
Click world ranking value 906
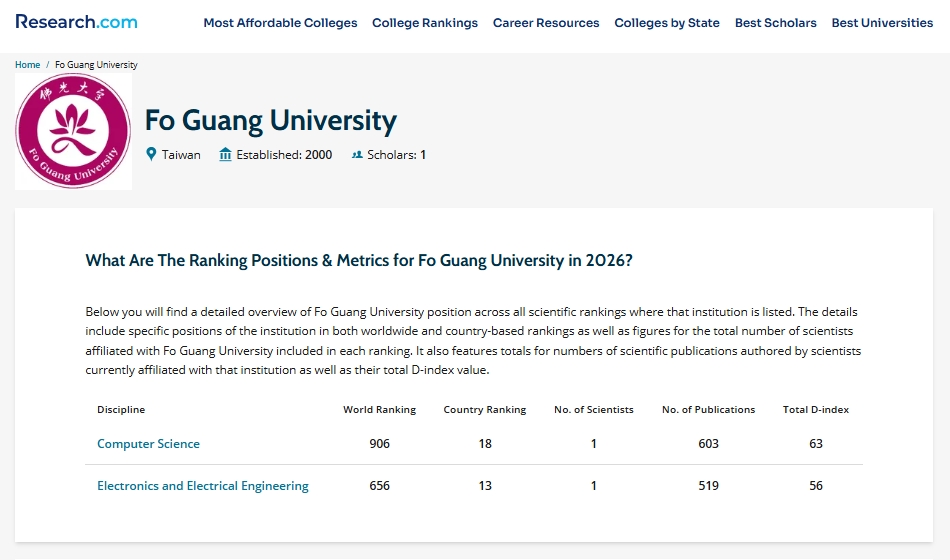(x=380, y=444)
